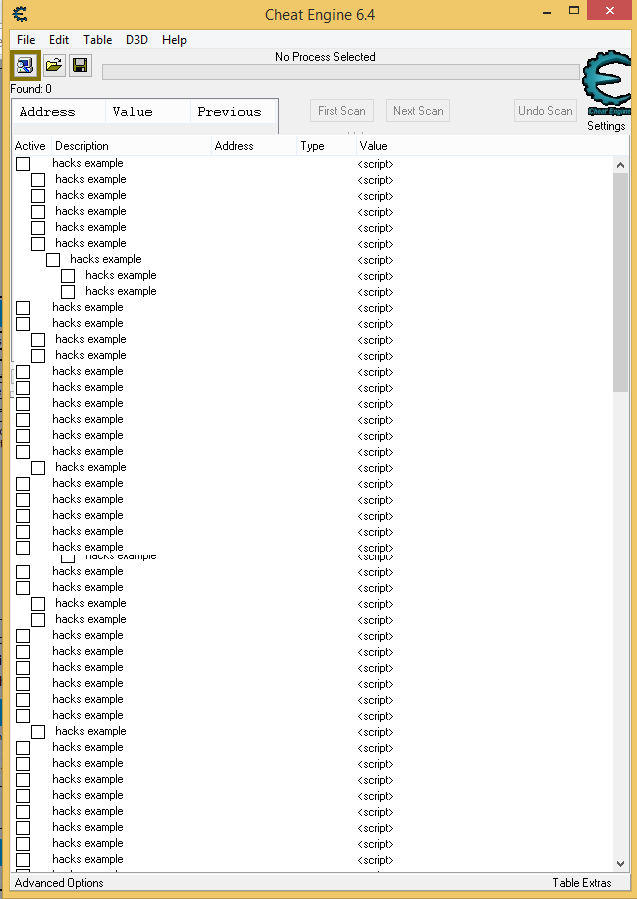Image resolution: width=637 pixels, height=899 pixels.
Task: Close the Cheat Engine window
Action: coord(610,10)
